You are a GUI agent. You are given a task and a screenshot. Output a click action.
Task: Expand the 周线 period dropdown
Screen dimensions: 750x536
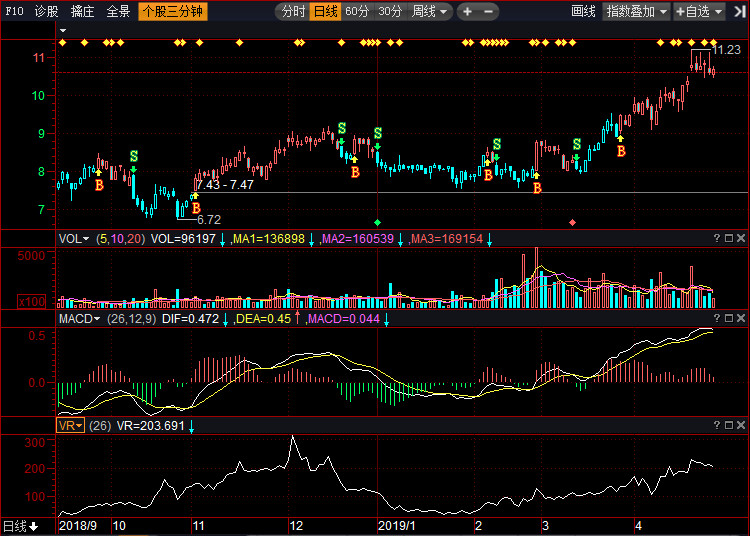431,12
